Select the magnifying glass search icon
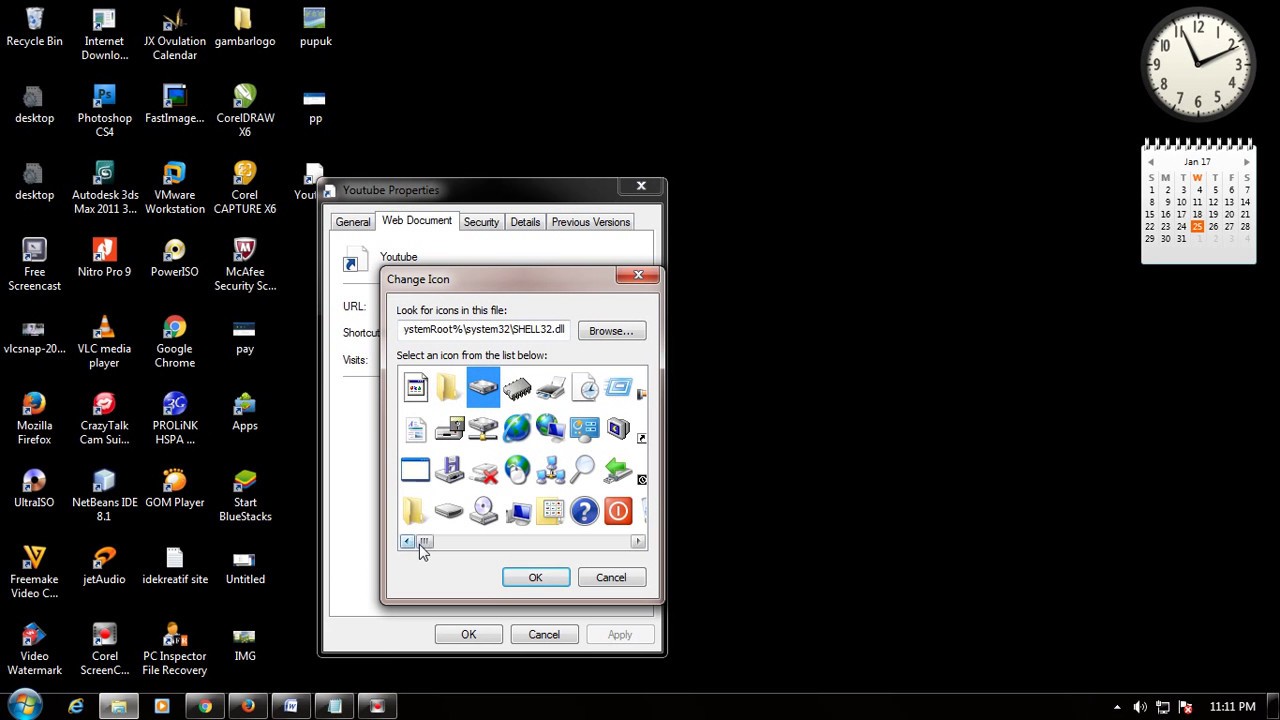 [583, 469]
